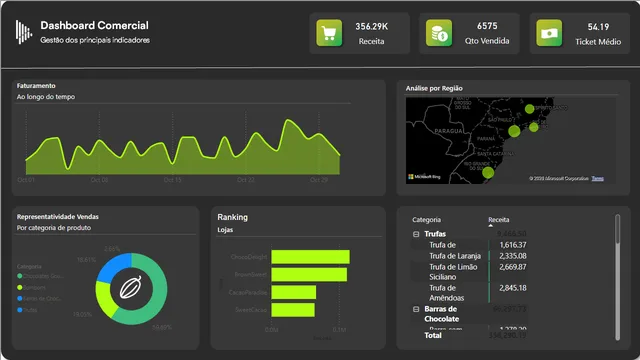The height and width of the screenshot is (360, 640).
Task: Click the shopping cart icon beside Receita
Action: (329, 33)
